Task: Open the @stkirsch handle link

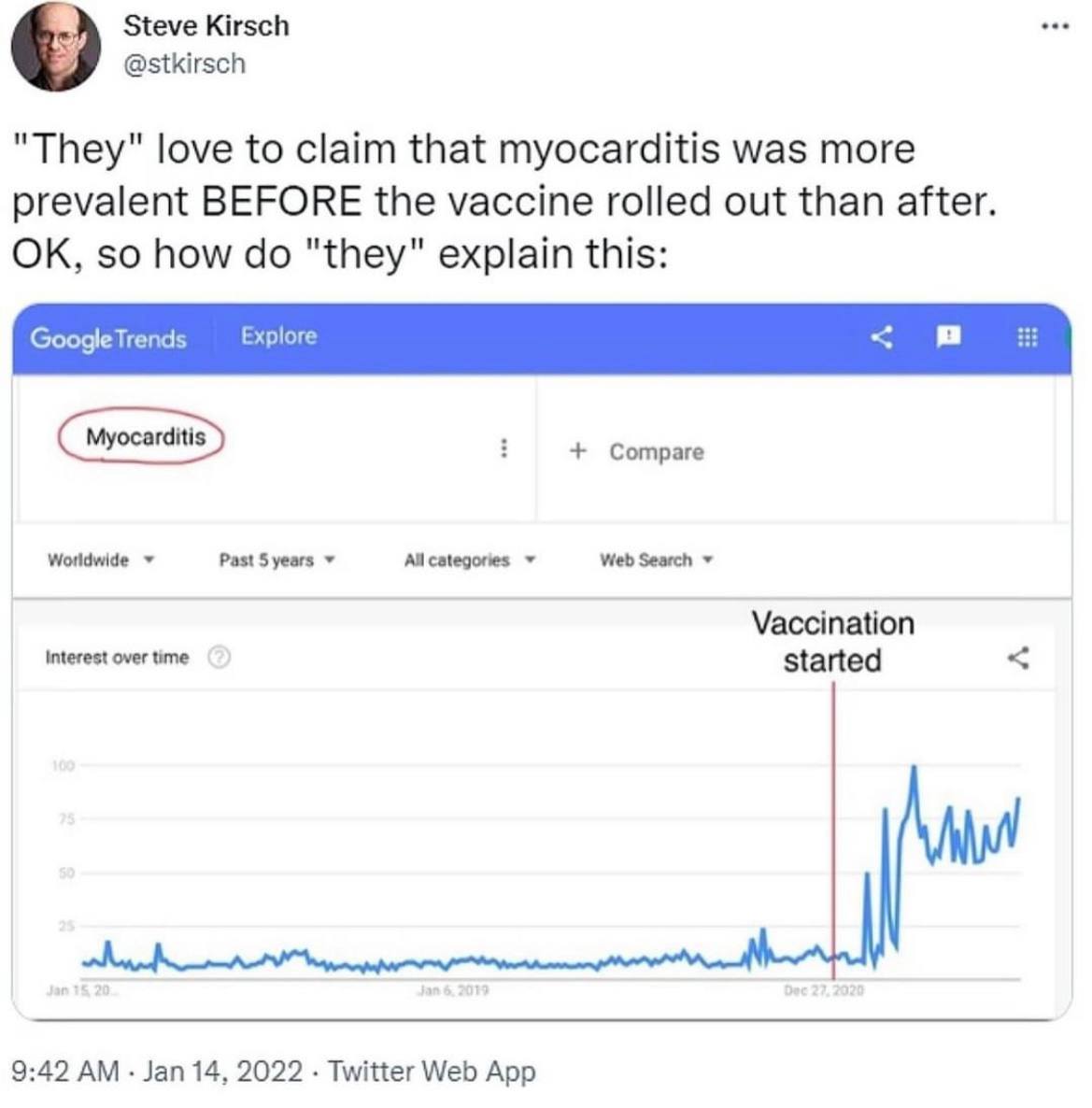Action: tap(184, 64)
